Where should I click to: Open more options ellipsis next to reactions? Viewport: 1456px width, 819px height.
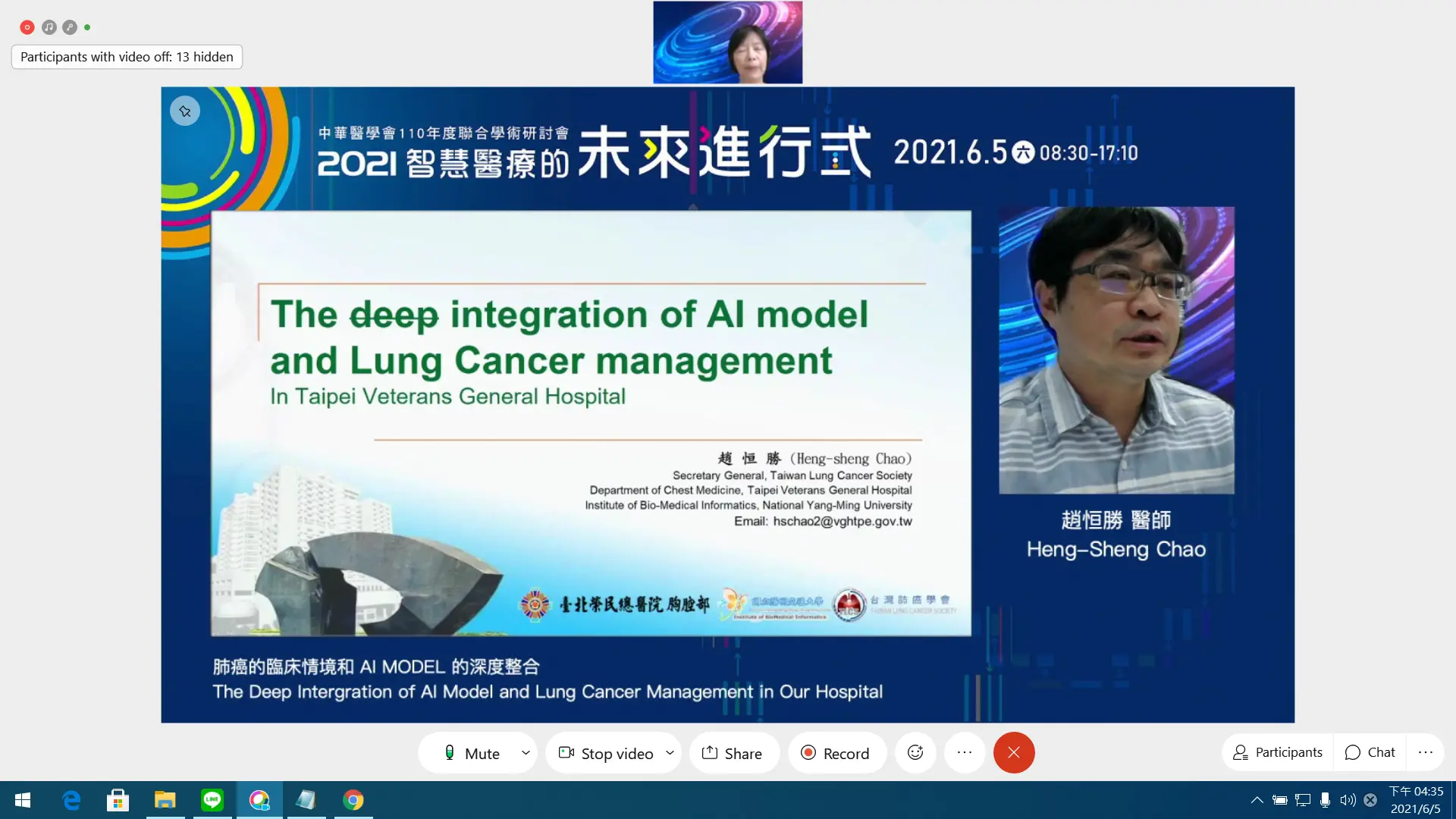click(965, 752)
